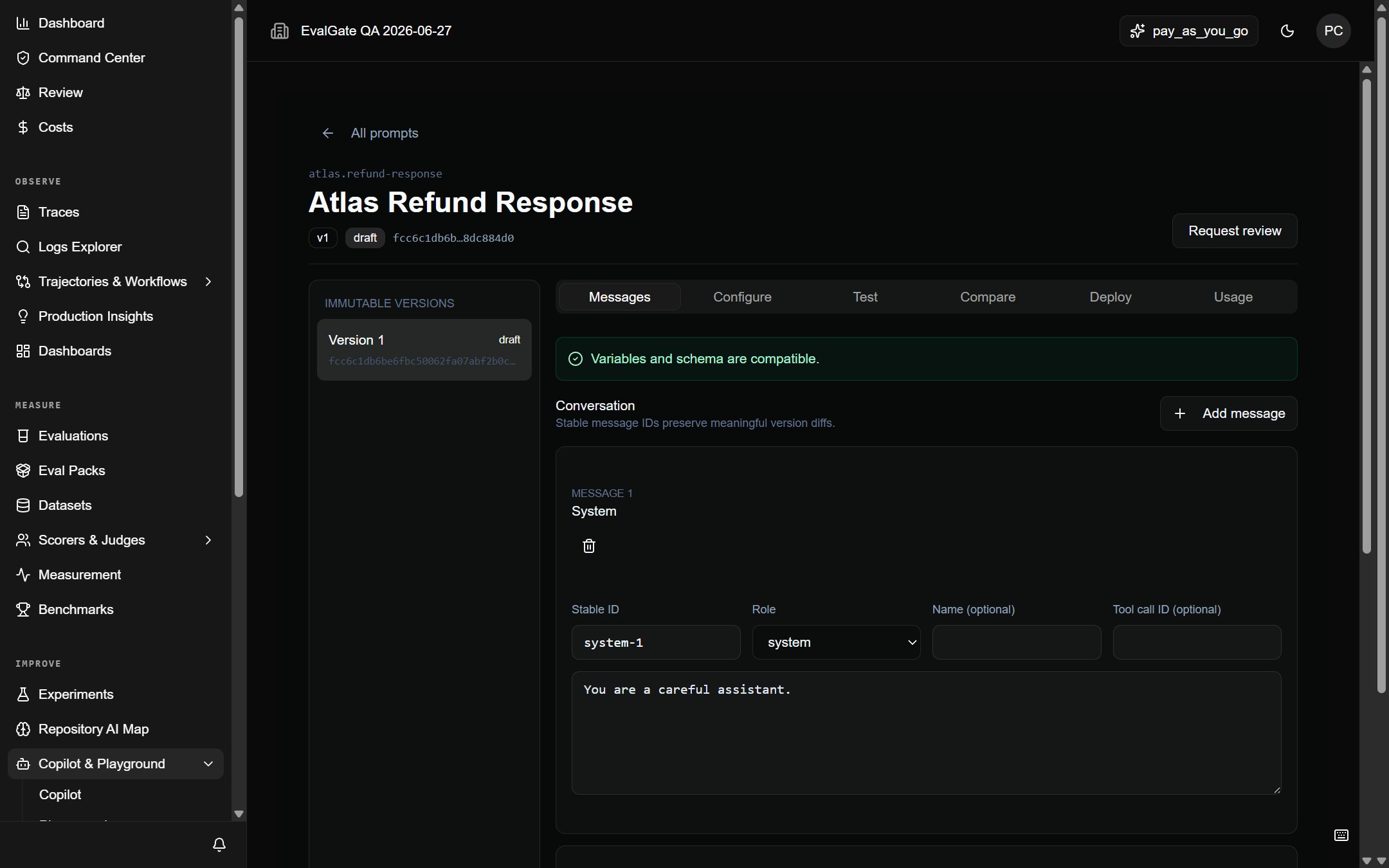The width and height of the screenshot is (1389, 868).
Task: Switch to the Compare tab
Action: pyautogui.click(x=988, y=297)
